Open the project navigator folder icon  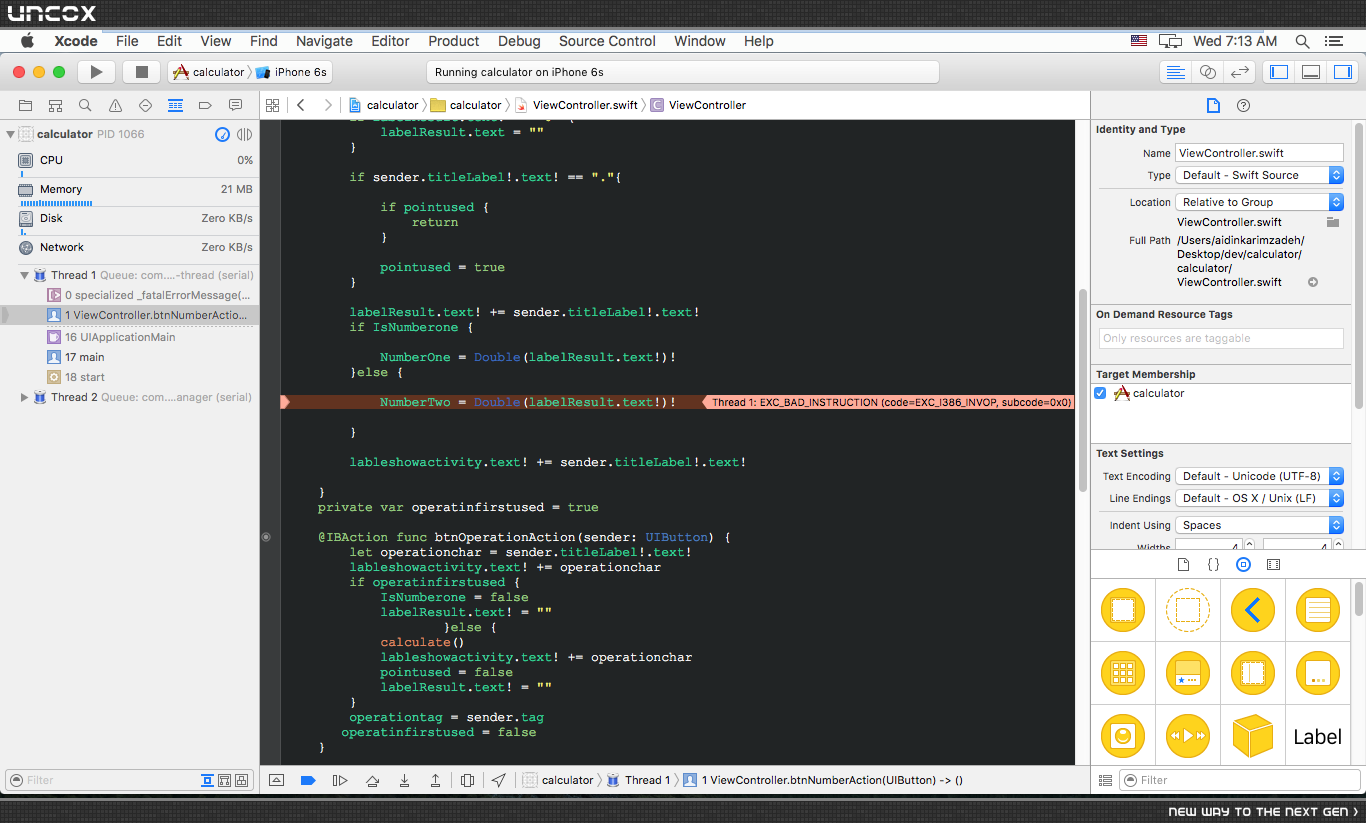[25, 105]
